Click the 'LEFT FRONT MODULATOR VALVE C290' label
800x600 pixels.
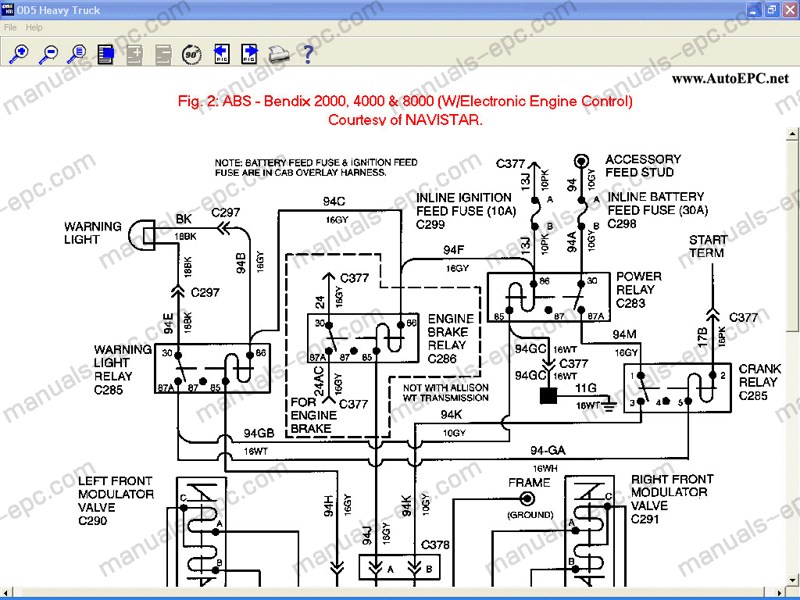115,501
